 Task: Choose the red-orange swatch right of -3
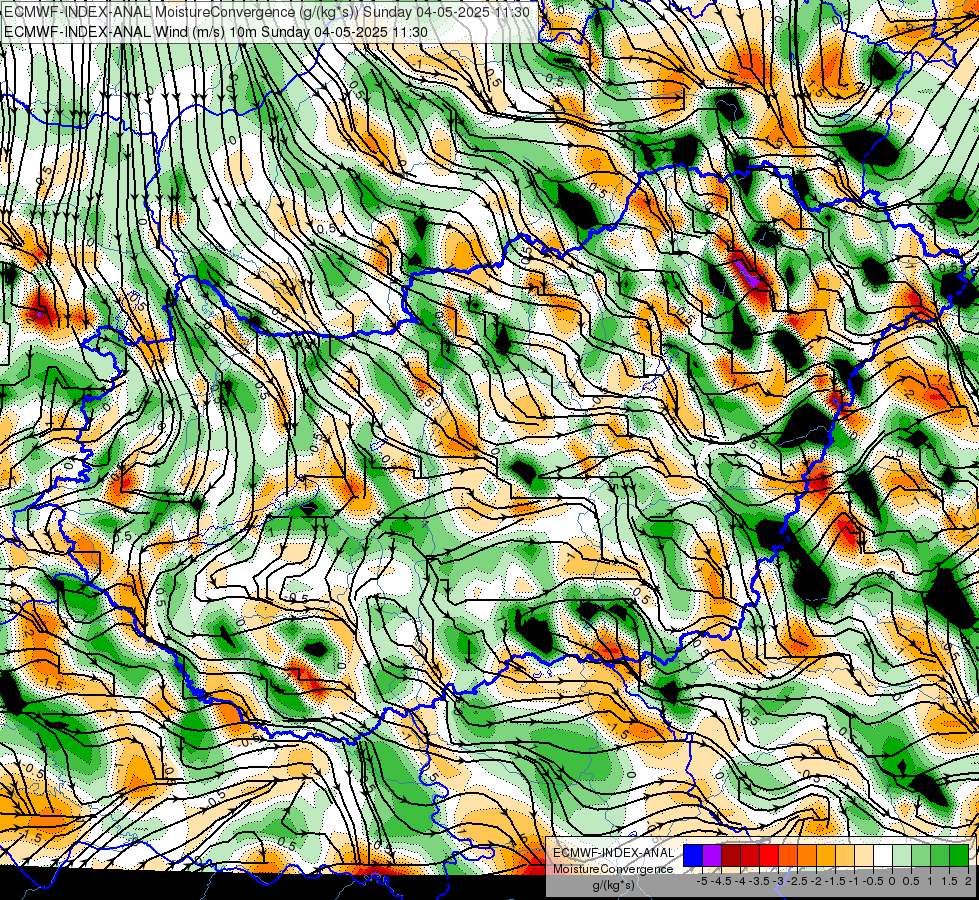coord(788,855)
